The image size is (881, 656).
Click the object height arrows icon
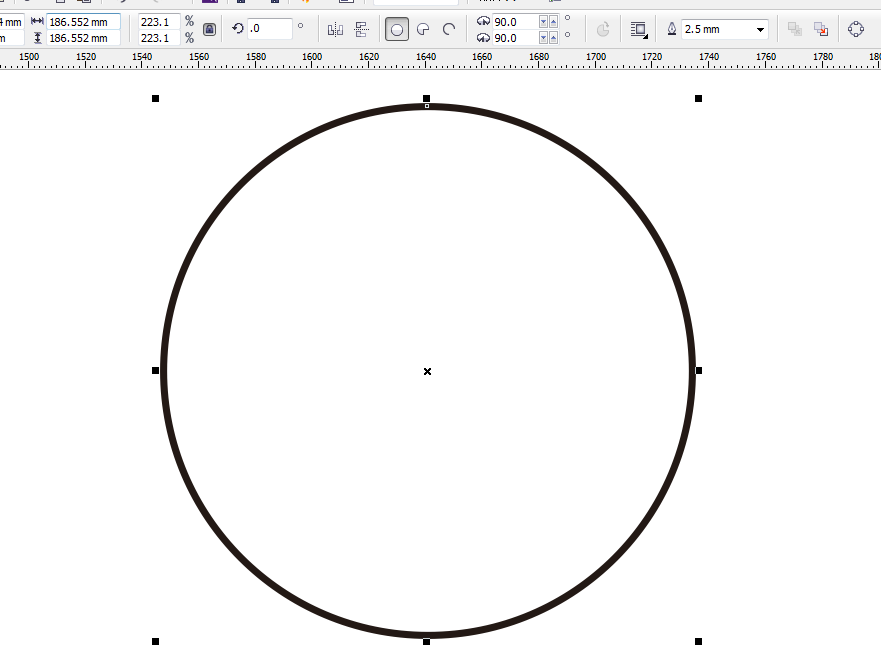38,38
